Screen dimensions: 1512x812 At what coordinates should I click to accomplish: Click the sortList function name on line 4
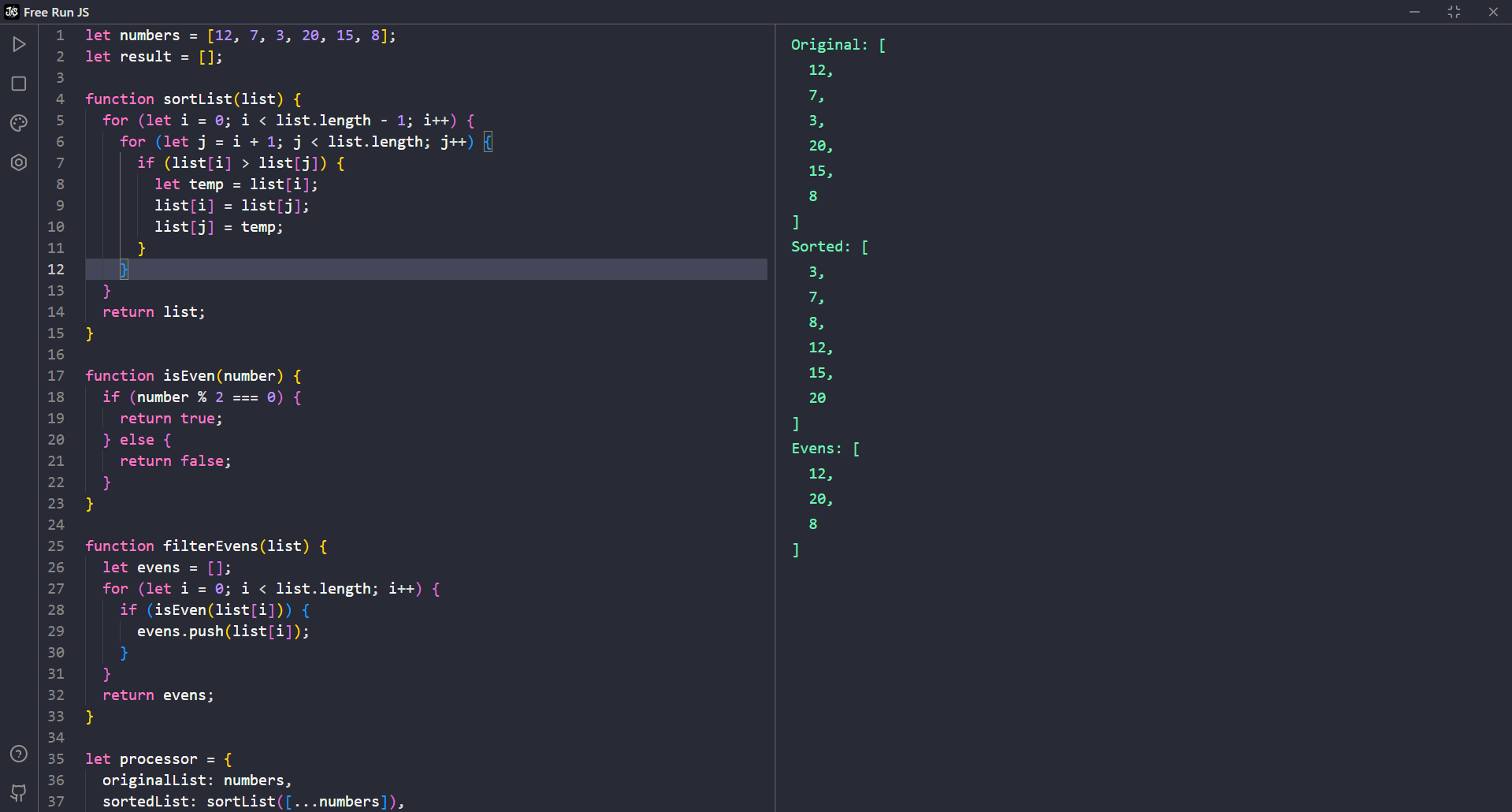(x=197, y=99)
